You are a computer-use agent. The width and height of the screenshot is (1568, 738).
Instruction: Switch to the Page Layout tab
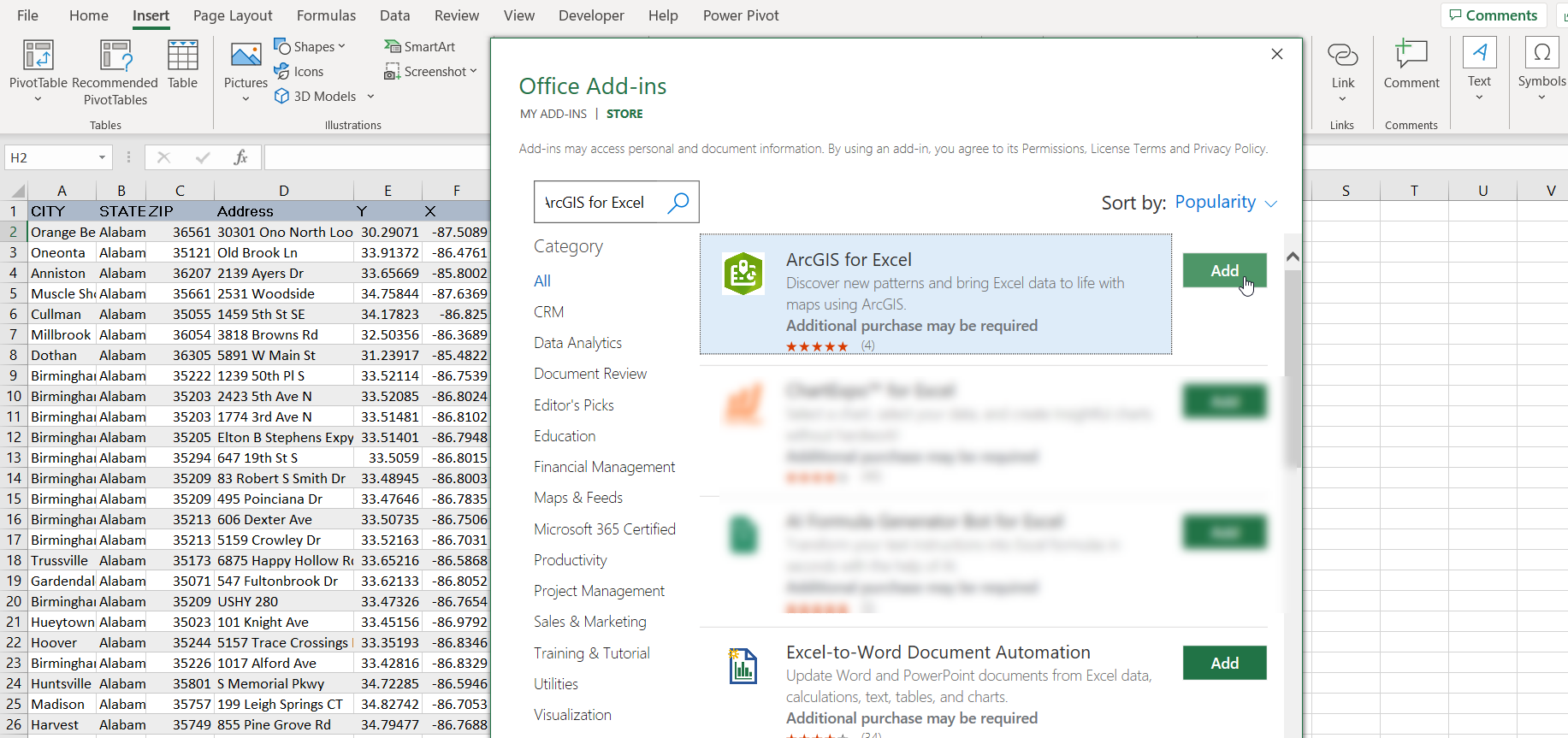tap(233, 15)
